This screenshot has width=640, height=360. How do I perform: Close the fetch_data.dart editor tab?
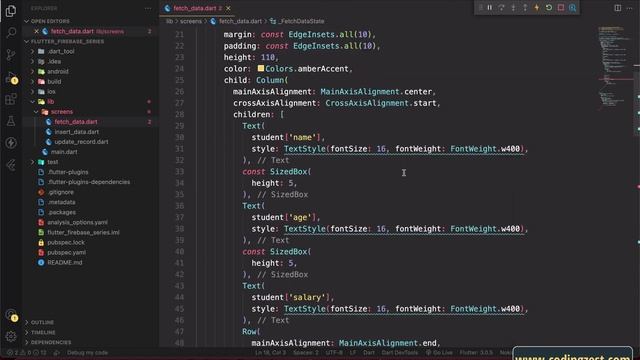(228, 8)
